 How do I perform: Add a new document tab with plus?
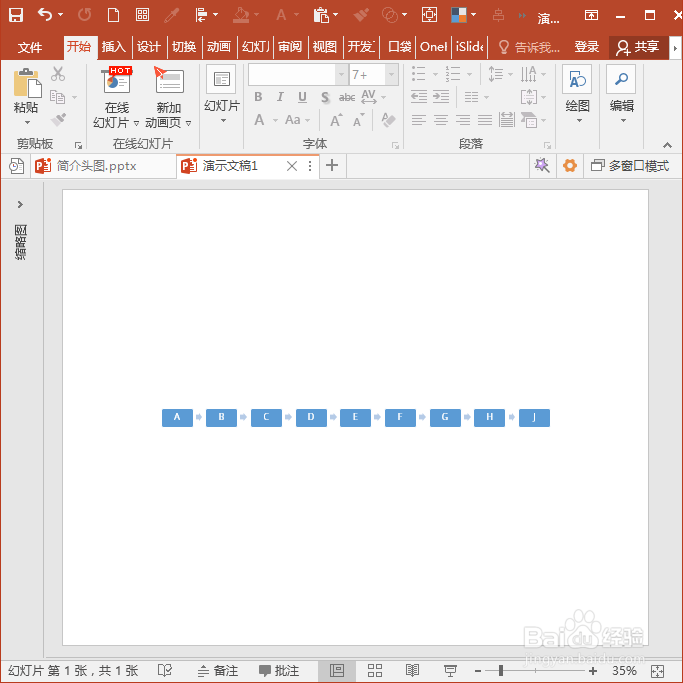point(332,165)
